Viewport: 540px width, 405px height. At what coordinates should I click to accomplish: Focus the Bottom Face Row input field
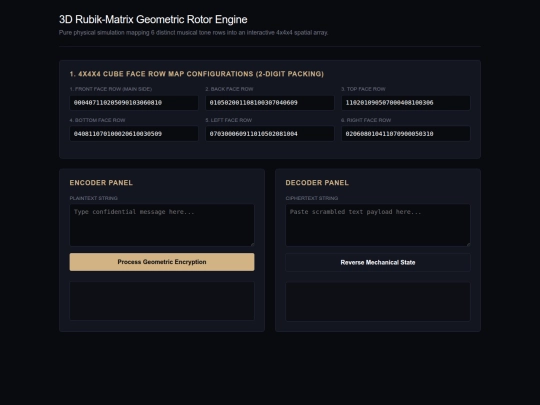[x=134, y=134]
